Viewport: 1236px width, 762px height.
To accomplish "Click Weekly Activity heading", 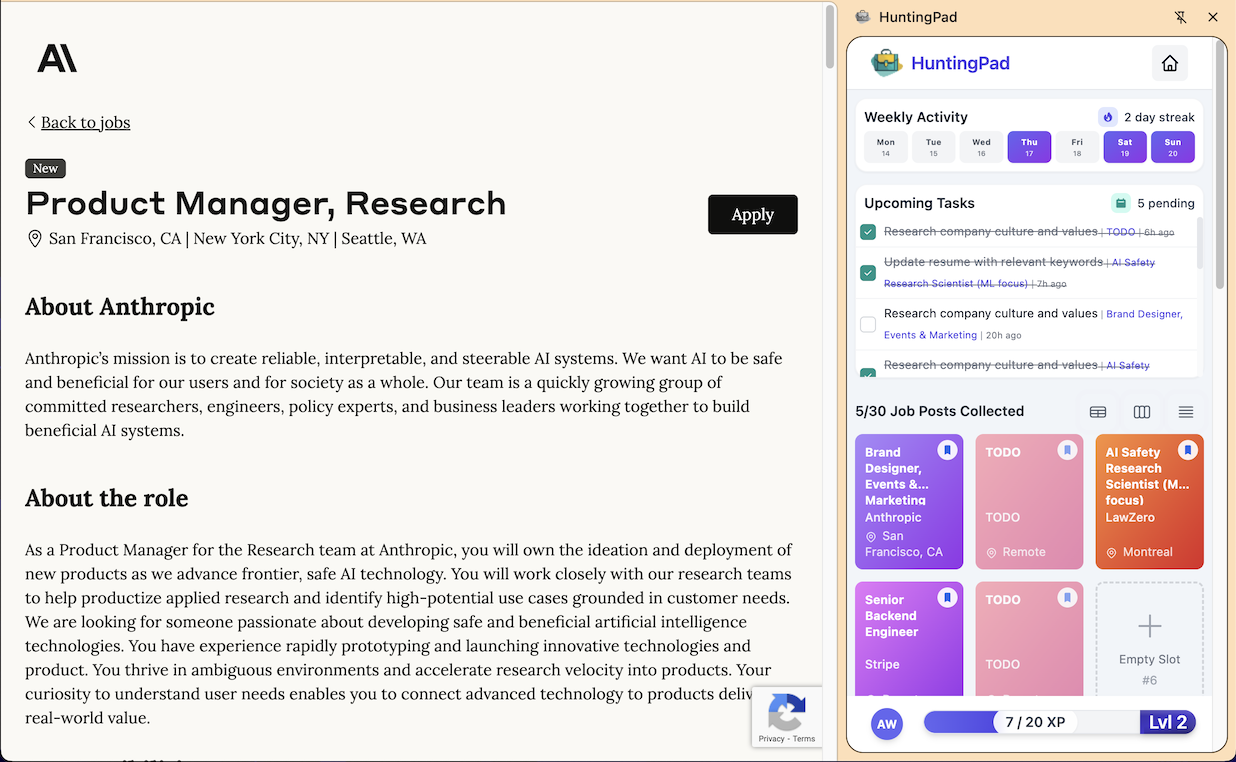I will point(916,117).
